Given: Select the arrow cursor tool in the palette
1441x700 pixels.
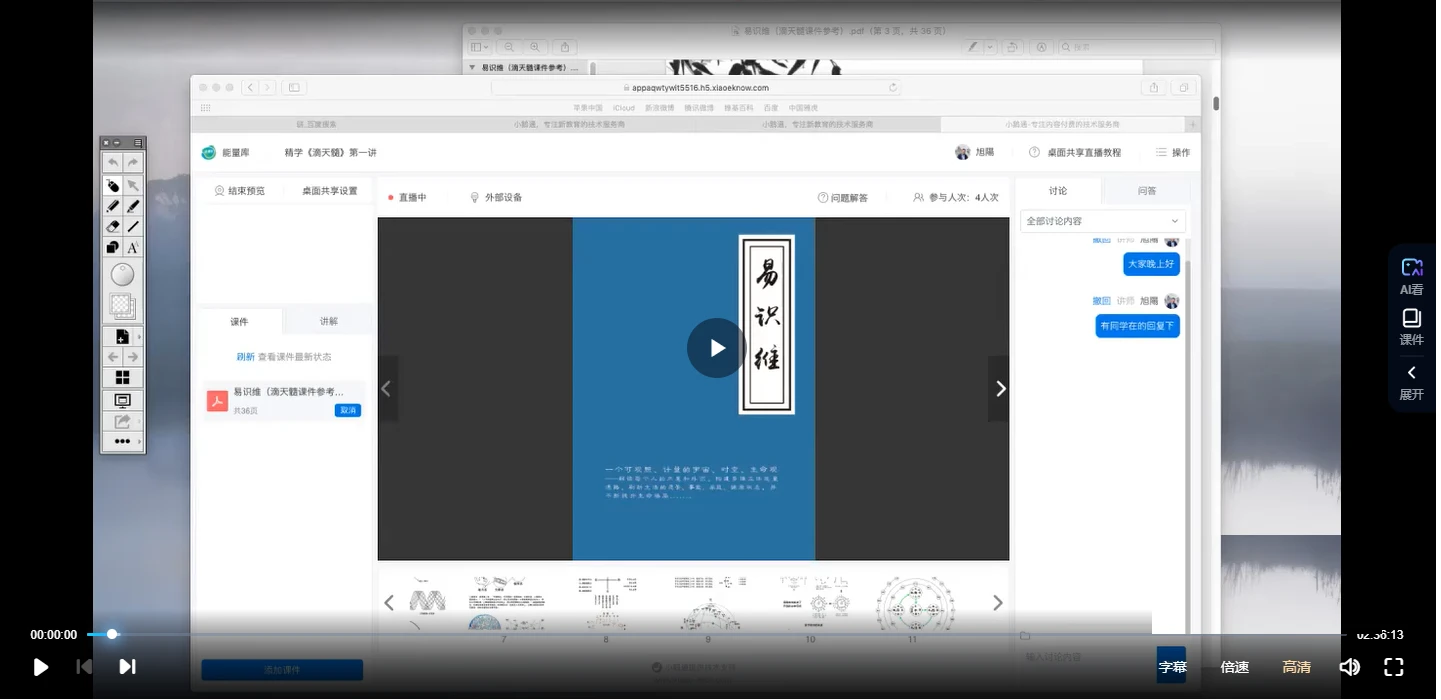Looking at the screenshot, I should coord(133,186).
